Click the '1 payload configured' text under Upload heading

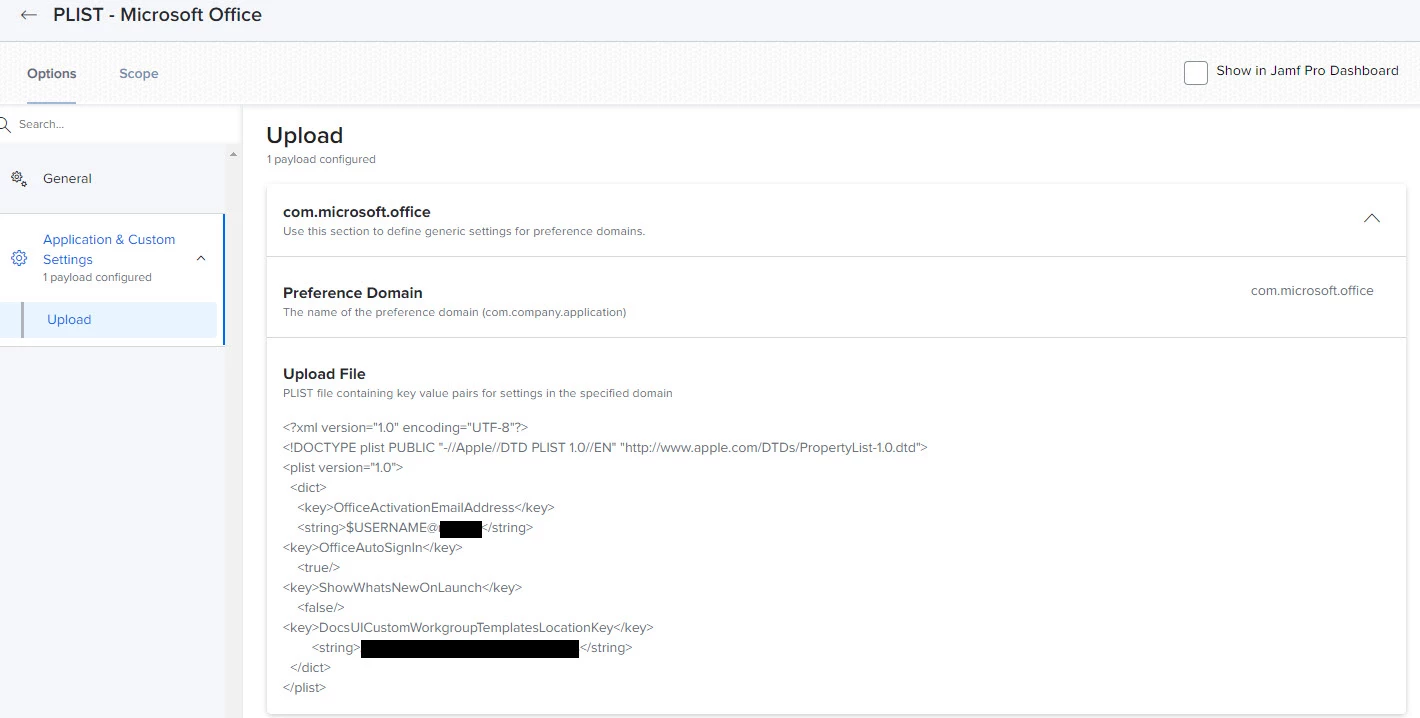click(321, 159)
